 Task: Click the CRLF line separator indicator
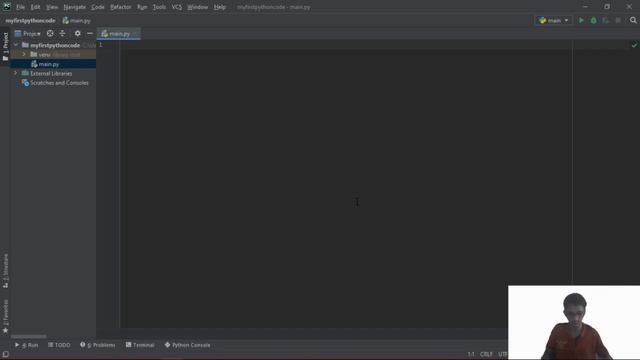486,354
